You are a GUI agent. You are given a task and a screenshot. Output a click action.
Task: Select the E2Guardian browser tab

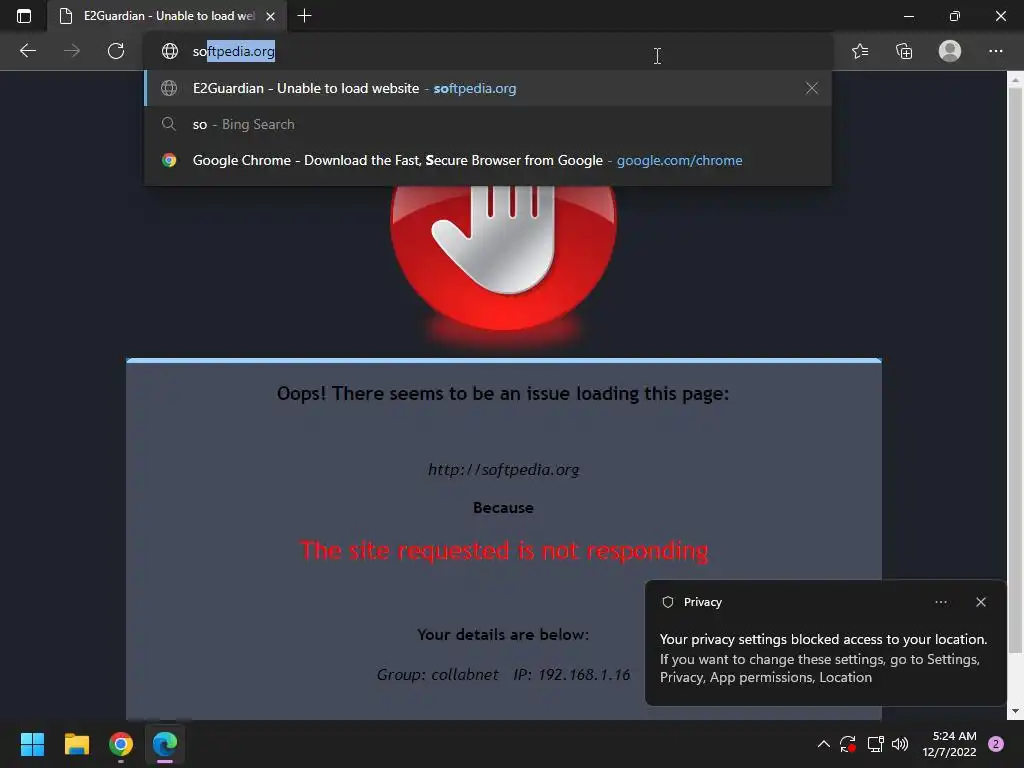(x=167, y=16)
